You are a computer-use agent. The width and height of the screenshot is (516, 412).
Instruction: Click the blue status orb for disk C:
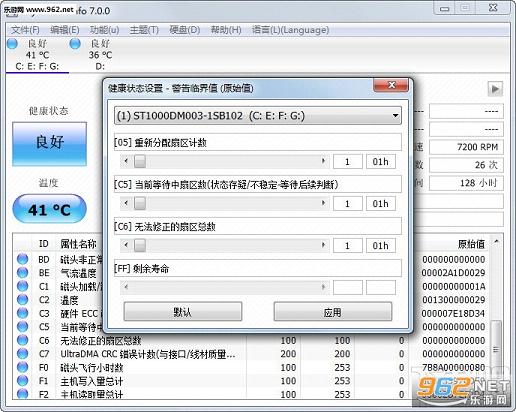tap(12, 44)
